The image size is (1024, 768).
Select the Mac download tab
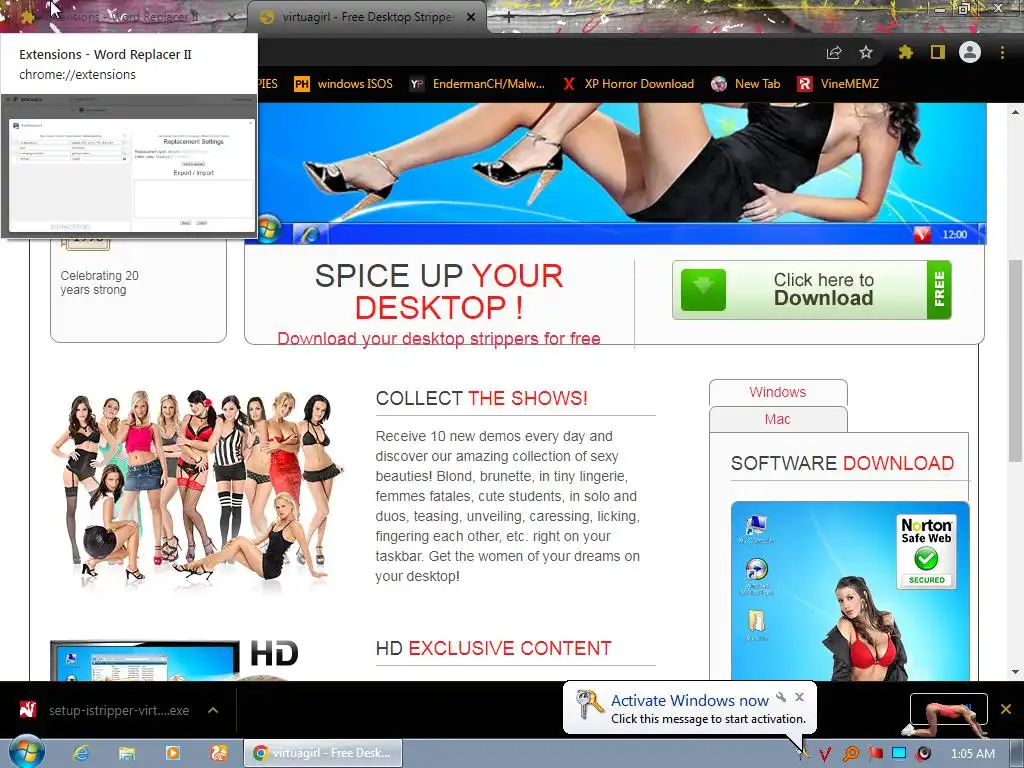click(778, 419)
